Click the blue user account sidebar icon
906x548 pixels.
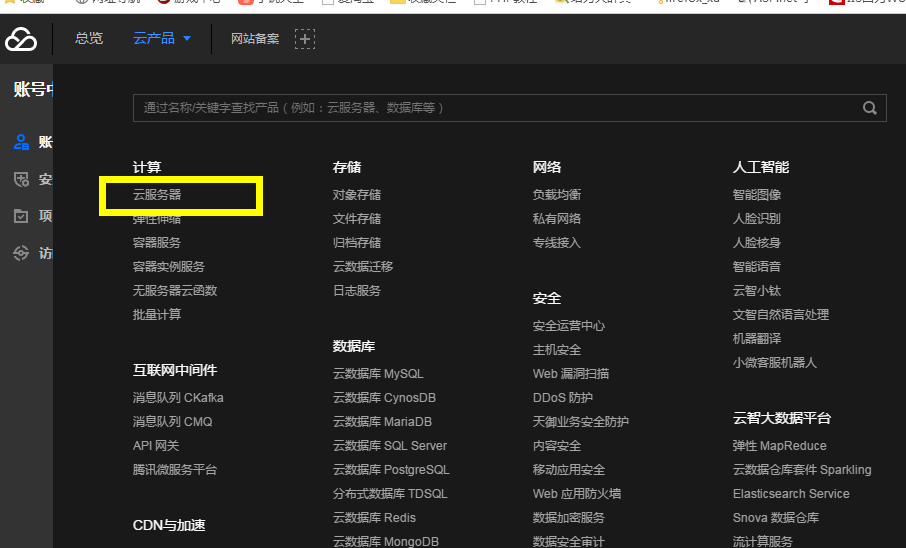[21, 142]
